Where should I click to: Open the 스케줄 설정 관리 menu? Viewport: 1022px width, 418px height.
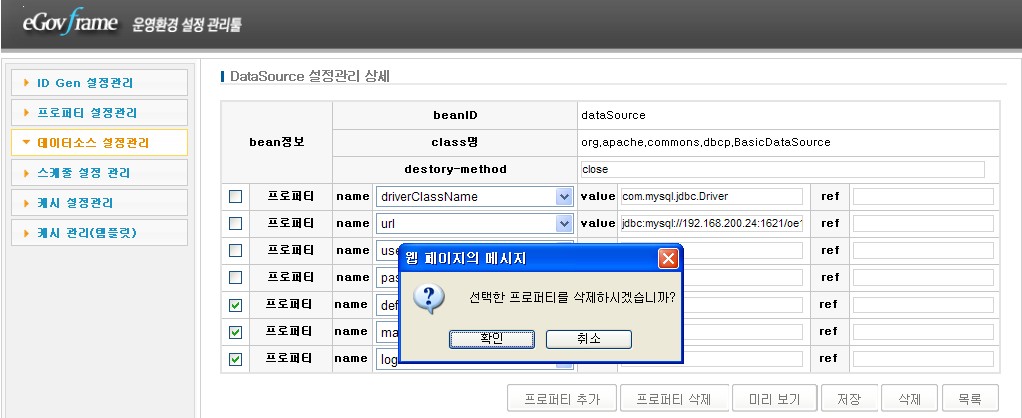[x=98, y=173]
